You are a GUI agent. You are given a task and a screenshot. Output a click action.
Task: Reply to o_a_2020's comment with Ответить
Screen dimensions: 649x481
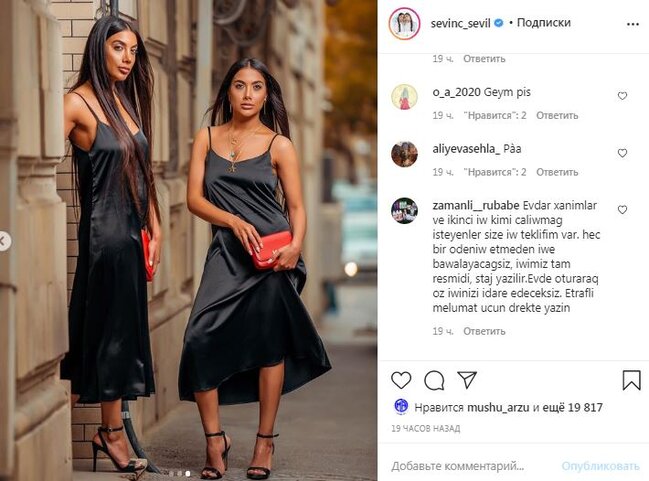pos(557,115)
